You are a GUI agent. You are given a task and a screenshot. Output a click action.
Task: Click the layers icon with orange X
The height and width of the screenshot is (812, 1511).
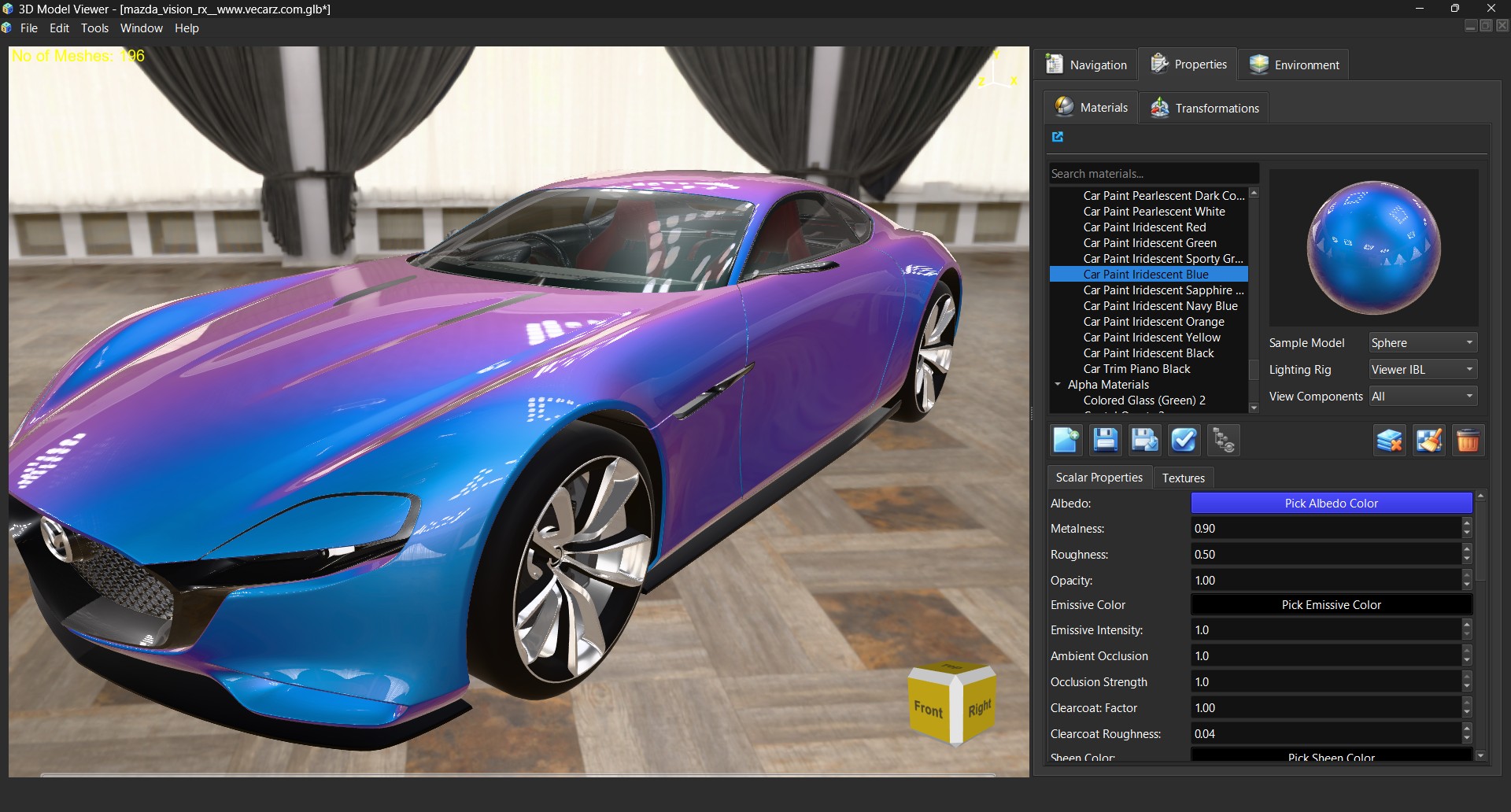(1390, 441)
